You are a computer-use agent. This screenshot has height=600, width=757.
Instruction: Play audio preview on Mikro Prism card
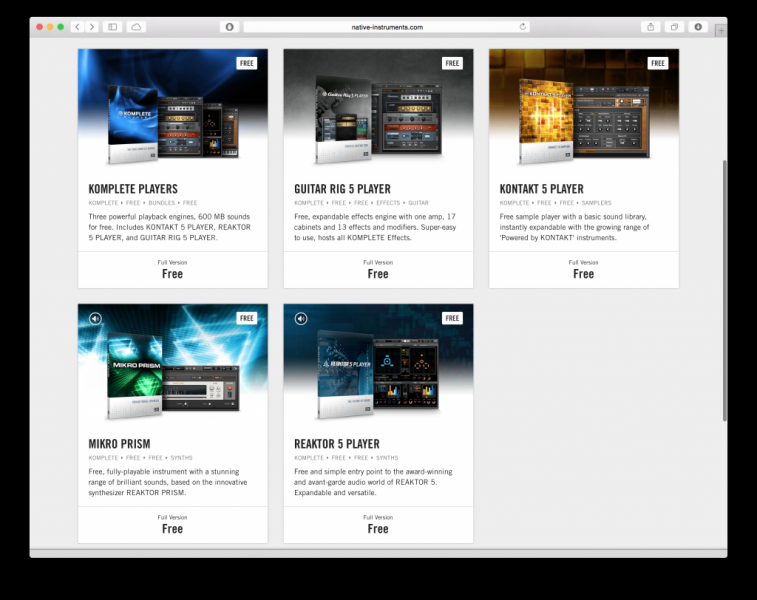[x=96, y=319]
